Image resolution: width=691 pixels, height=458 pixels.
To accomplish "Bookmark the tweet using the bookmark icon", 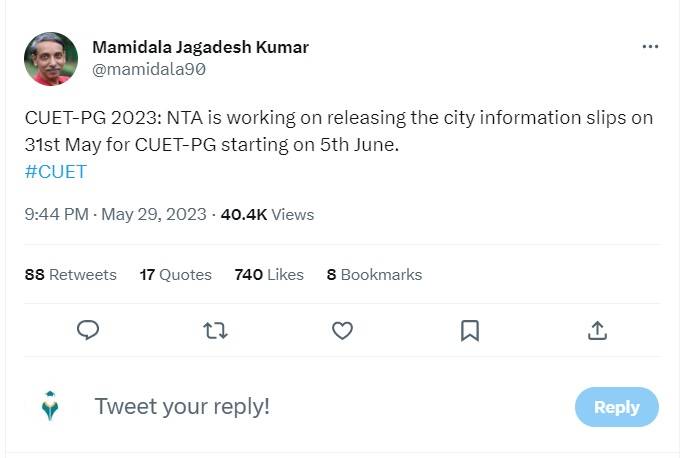I will pos(469,330).
